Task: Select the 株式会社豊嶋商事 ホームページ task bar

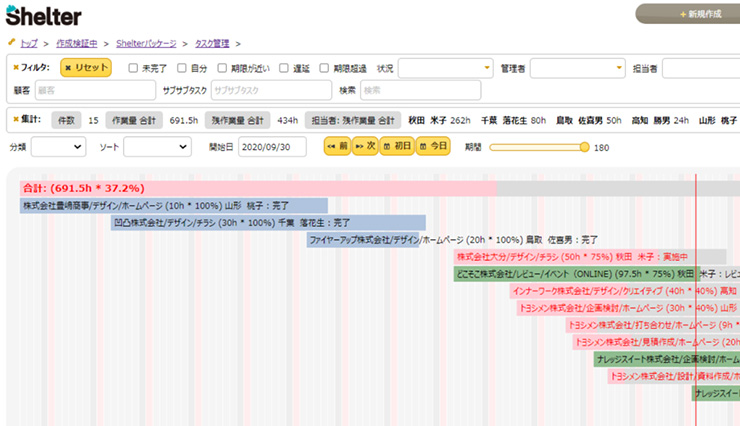Action: (174, 206)
